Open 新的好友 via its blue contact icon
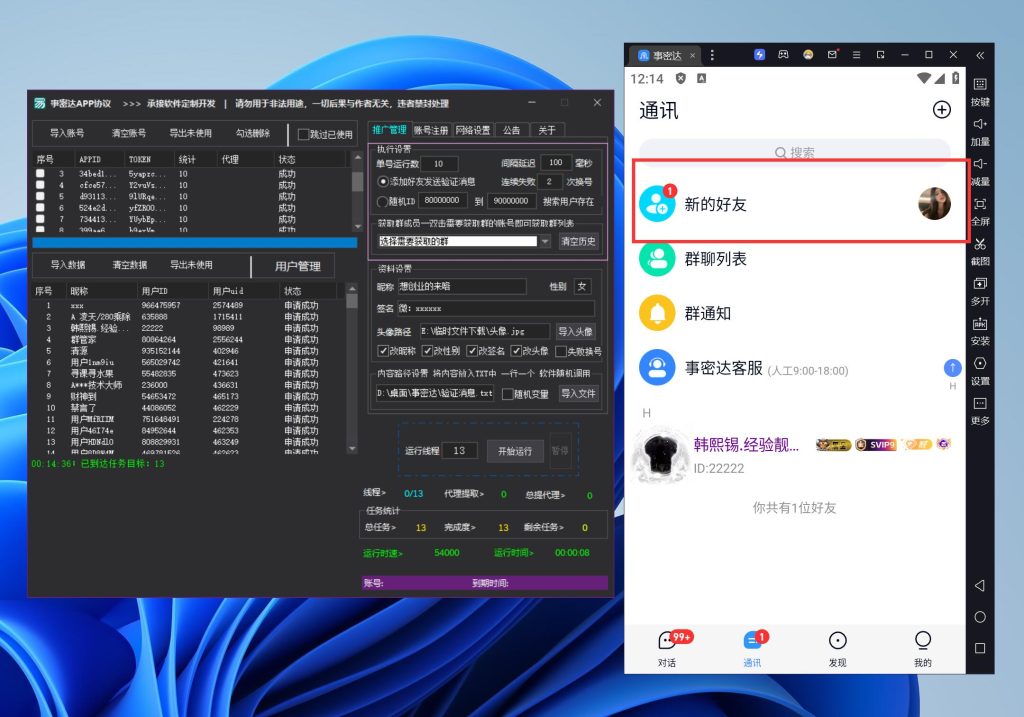Viewport: 1024px width, 717px height. point(657,204)
